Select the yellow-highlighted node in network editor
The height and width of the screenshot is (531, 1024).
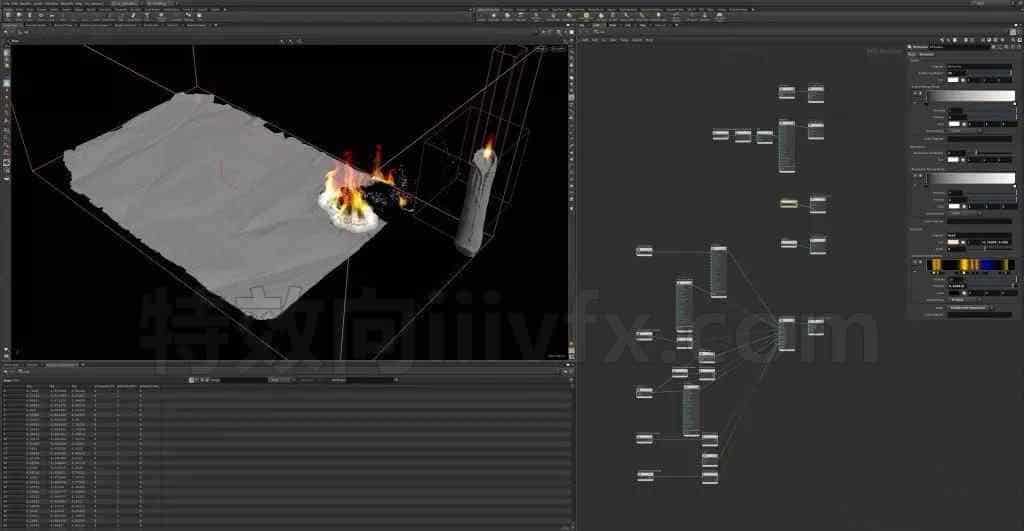tap(788, 203)
